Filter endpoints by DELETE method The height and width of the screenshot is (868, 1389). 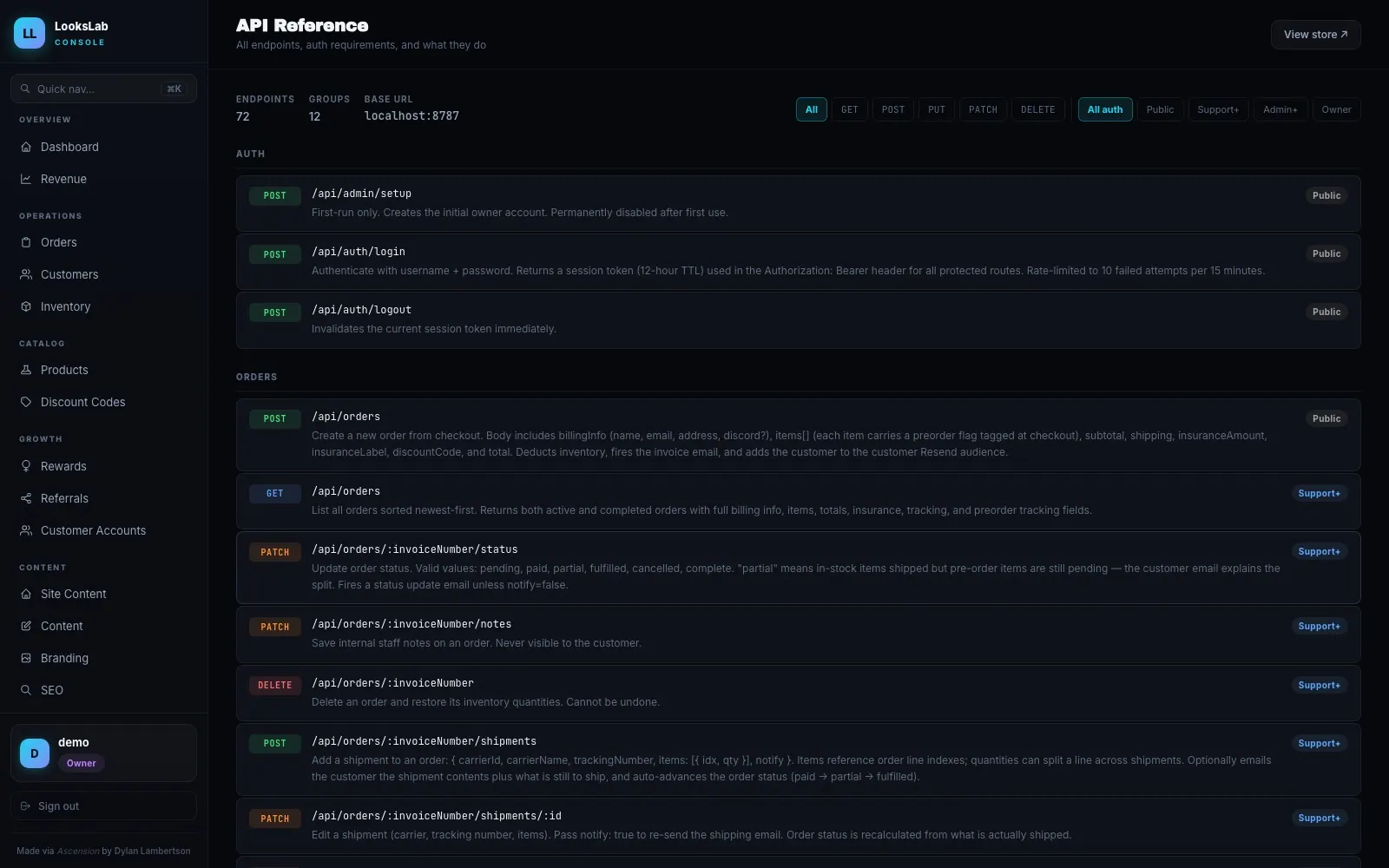tap(1038, 109)
